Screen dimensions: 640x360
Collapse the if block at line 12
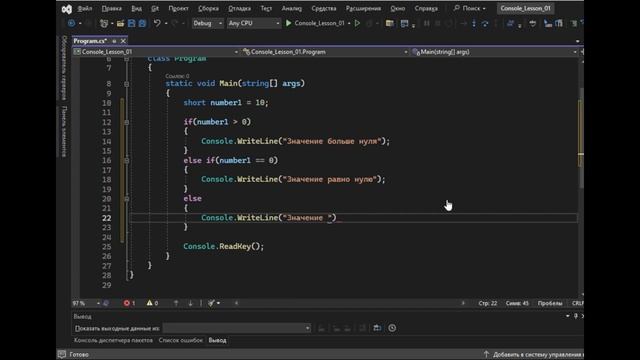127,122
